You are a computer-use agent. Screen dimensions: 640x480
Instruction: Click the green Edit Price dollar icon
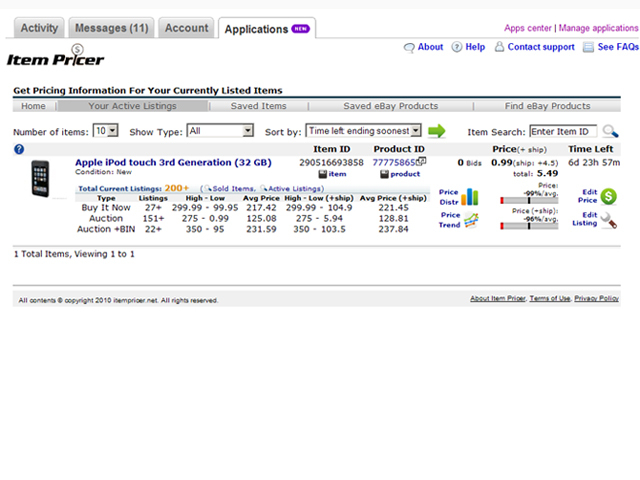pos(608,196)
